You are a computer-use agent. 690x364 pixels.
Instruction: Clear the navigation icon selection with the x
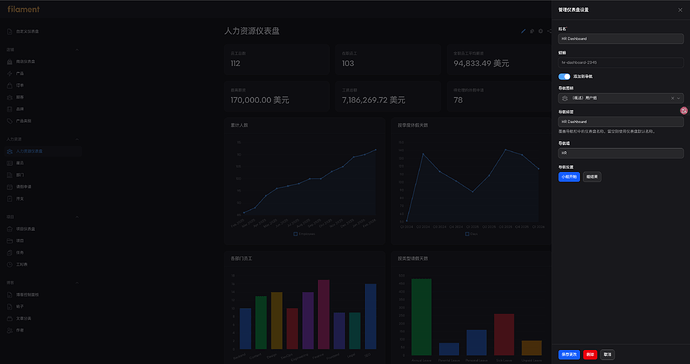(672, 98)
